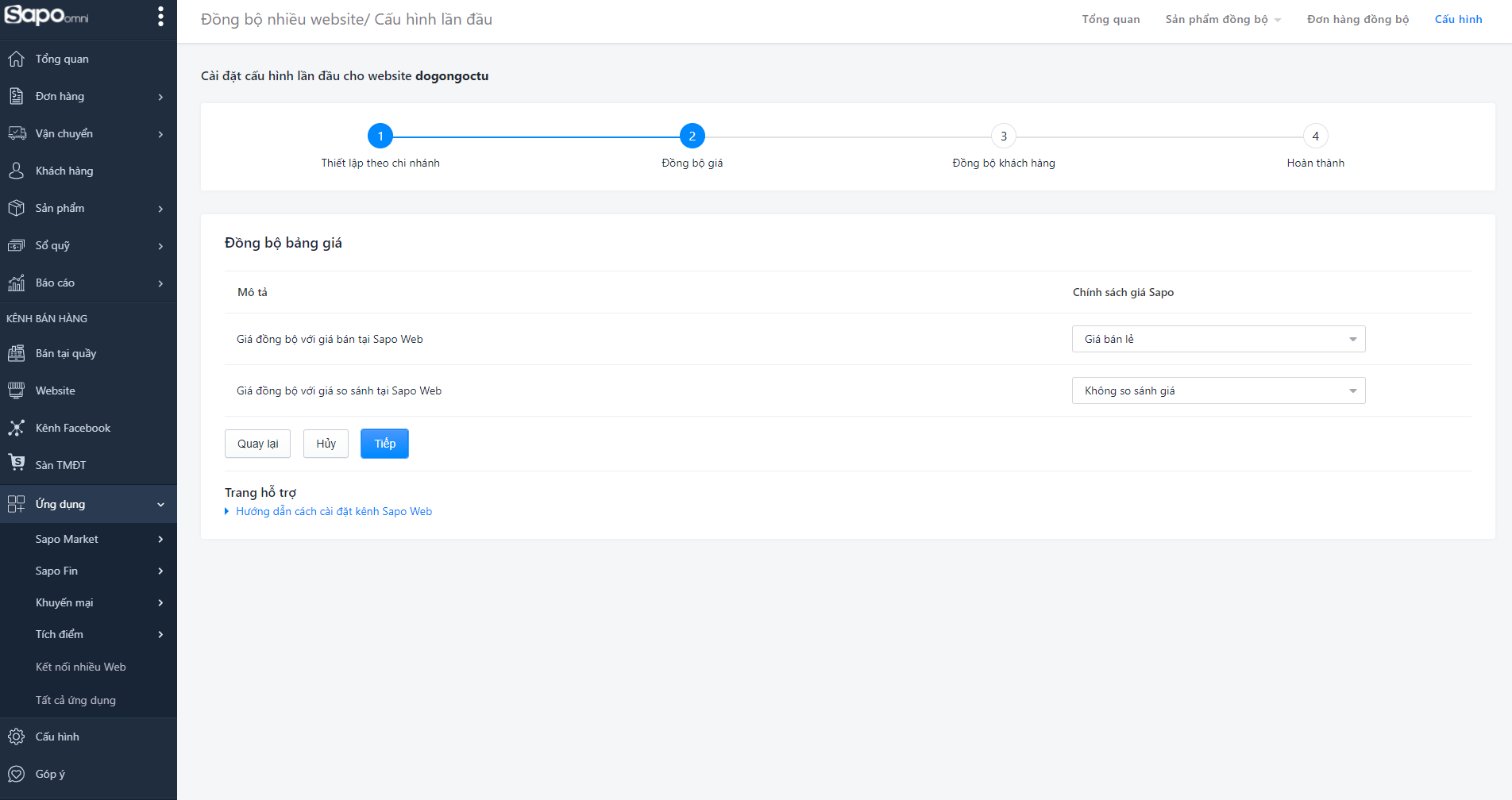Expand the Sapo Fin chevron
The image size is (1512, 800).
coord(160,571)
